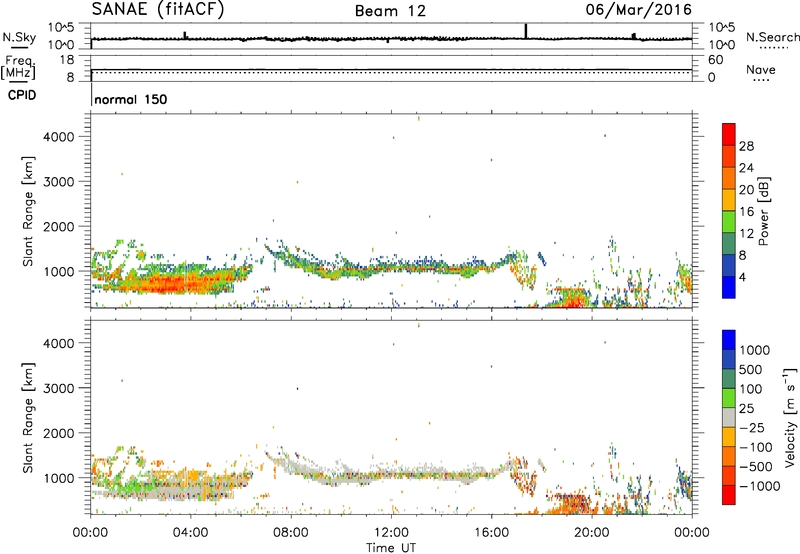Click the 08:00 time tick label

pos(291,533)
